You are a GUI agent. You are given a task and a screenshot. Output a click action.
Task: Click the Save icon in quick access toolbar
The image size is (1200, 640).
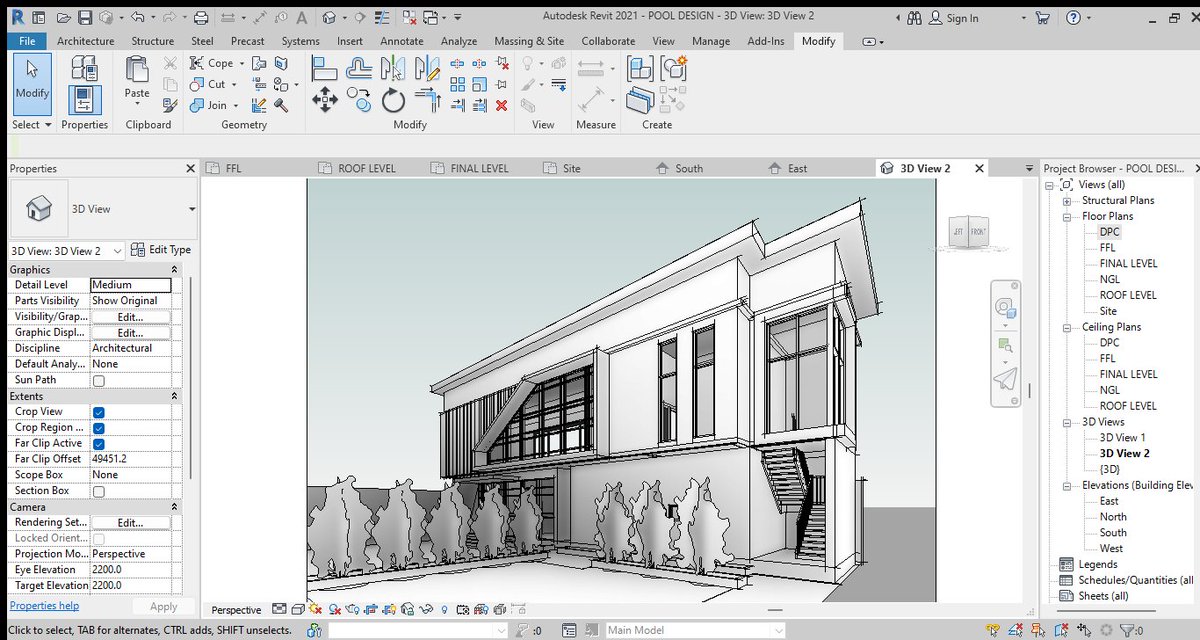click(x=85, y=17)
